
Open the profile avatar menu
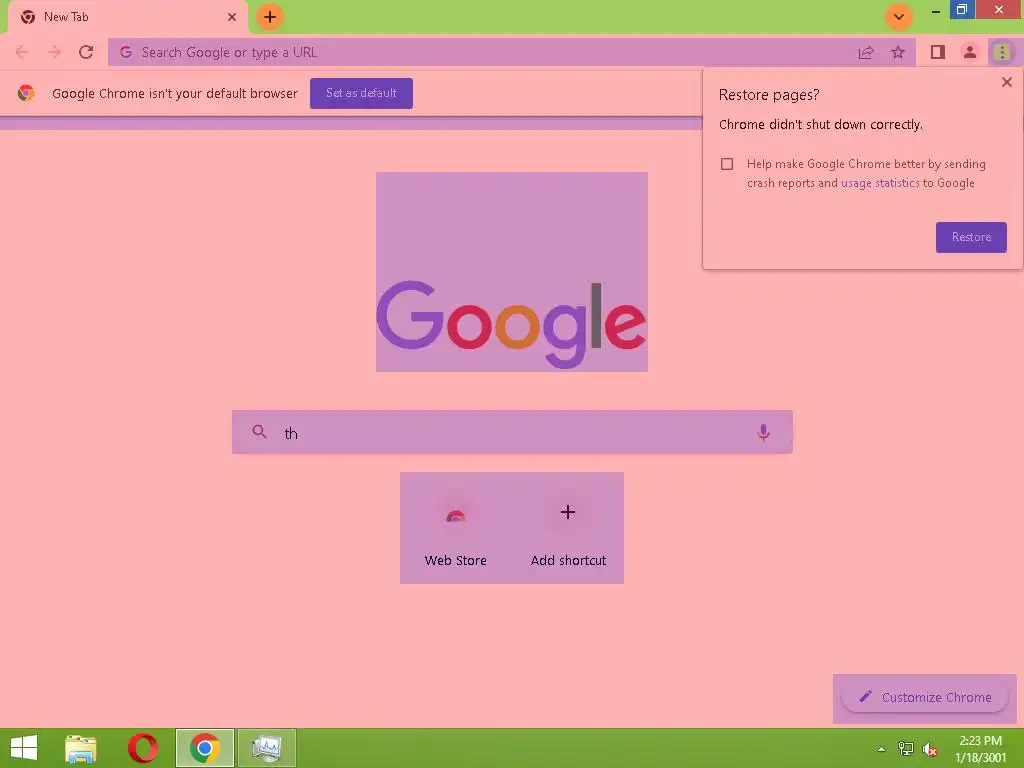(970, 52)
